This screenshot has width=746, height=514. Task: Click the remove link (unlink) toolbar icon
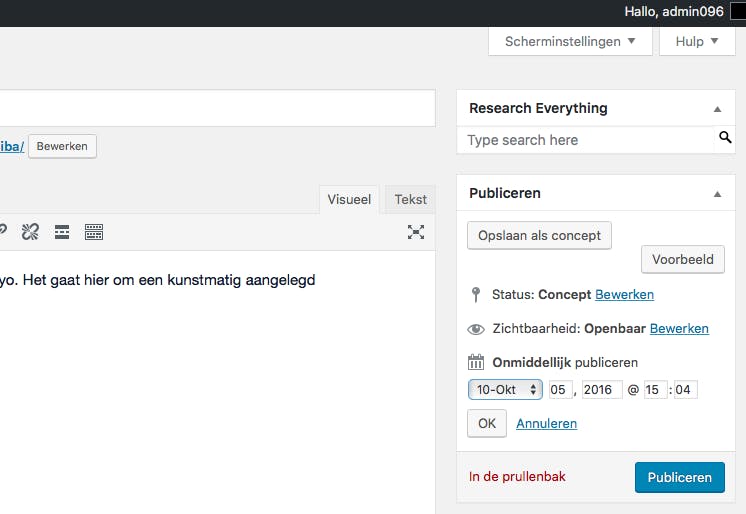[x=30, y=232]
